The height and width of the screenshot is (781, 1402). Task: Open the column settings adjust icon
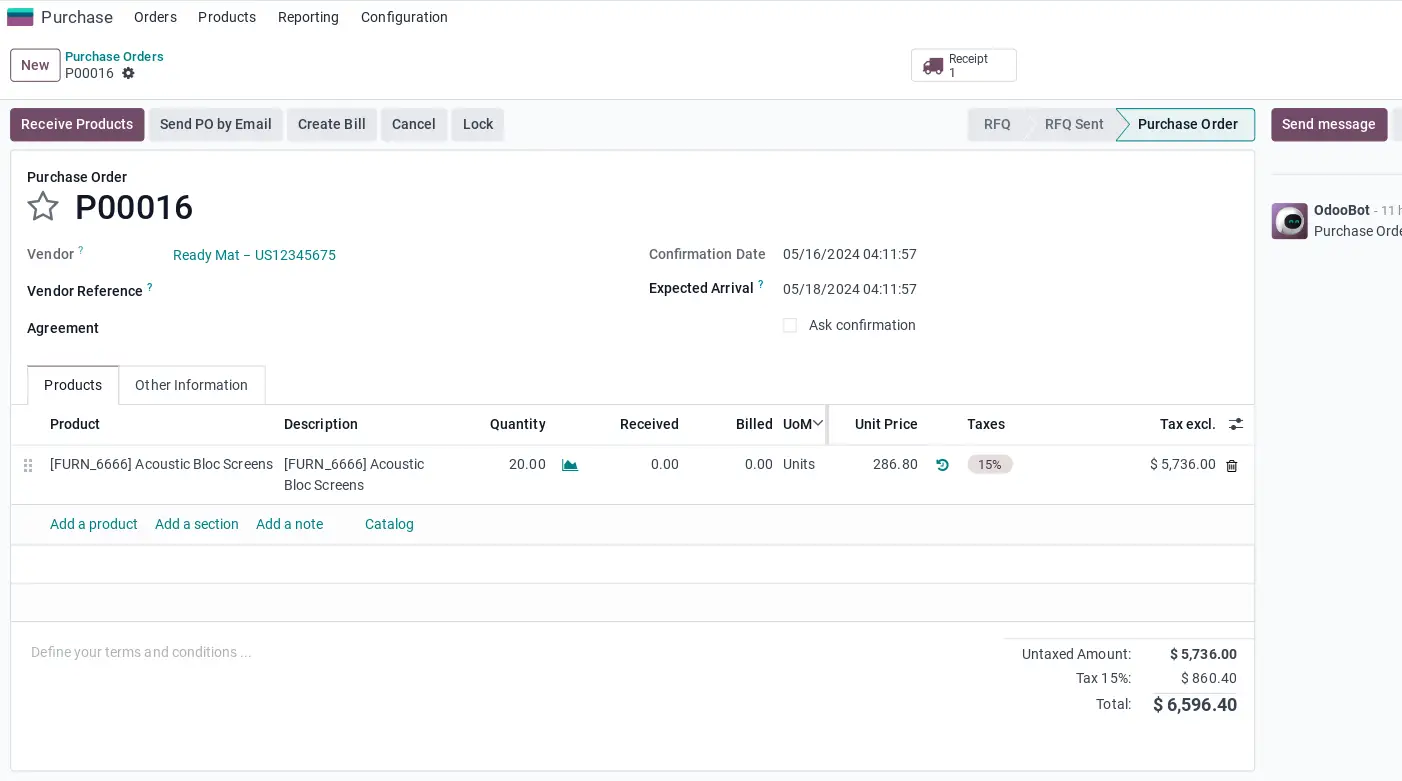(1236, 424)
